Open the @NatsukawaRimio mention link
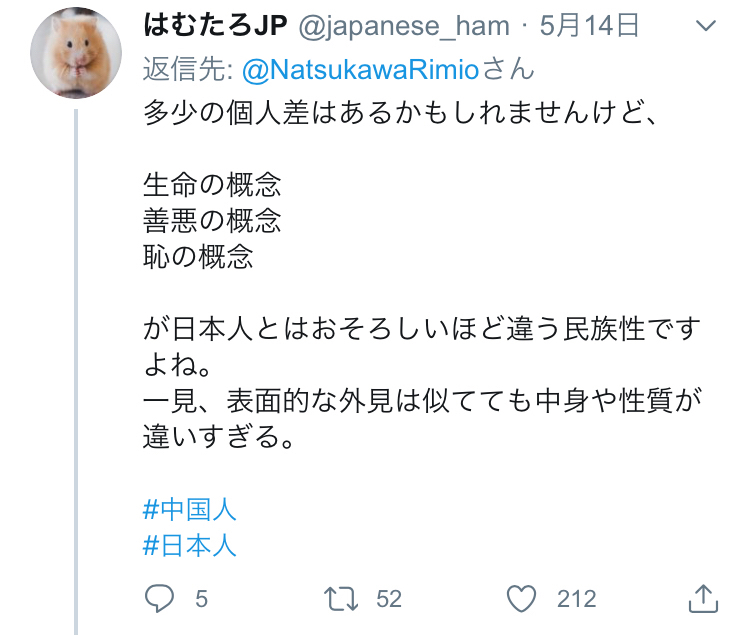 (x=361, y=70)
